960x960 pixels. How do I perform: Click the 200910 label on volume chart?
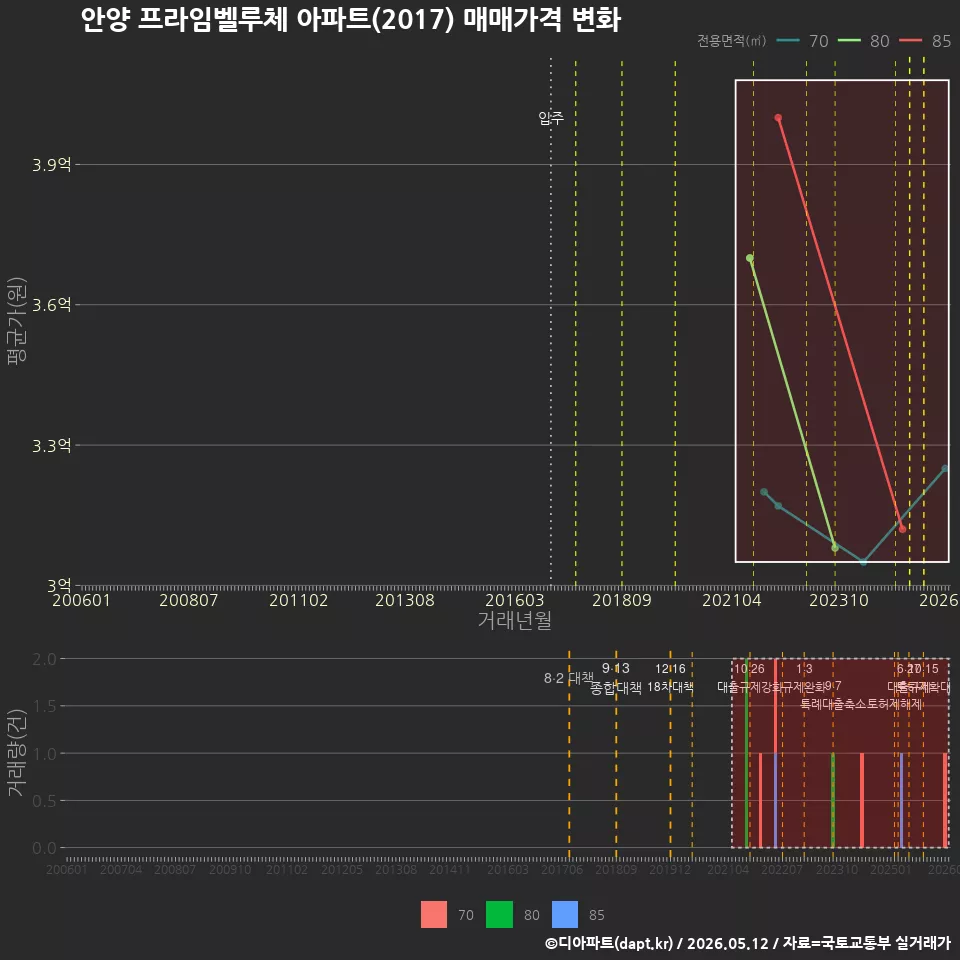coord(230,869)
